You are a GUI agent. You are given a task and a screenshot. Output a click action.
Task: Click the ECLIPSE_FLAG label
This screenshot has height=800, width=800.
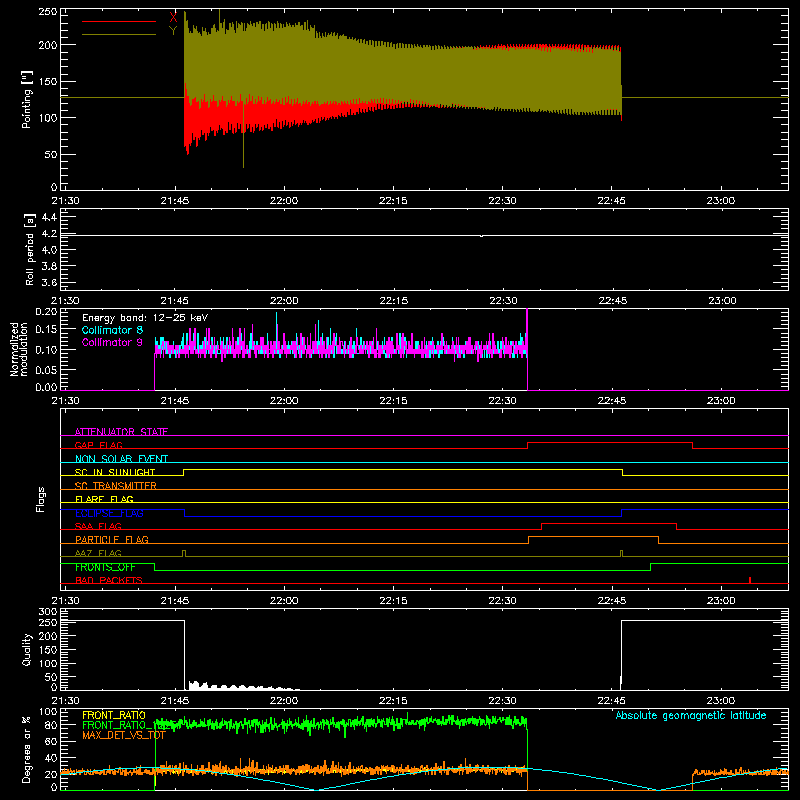click(x=109, y=513)
